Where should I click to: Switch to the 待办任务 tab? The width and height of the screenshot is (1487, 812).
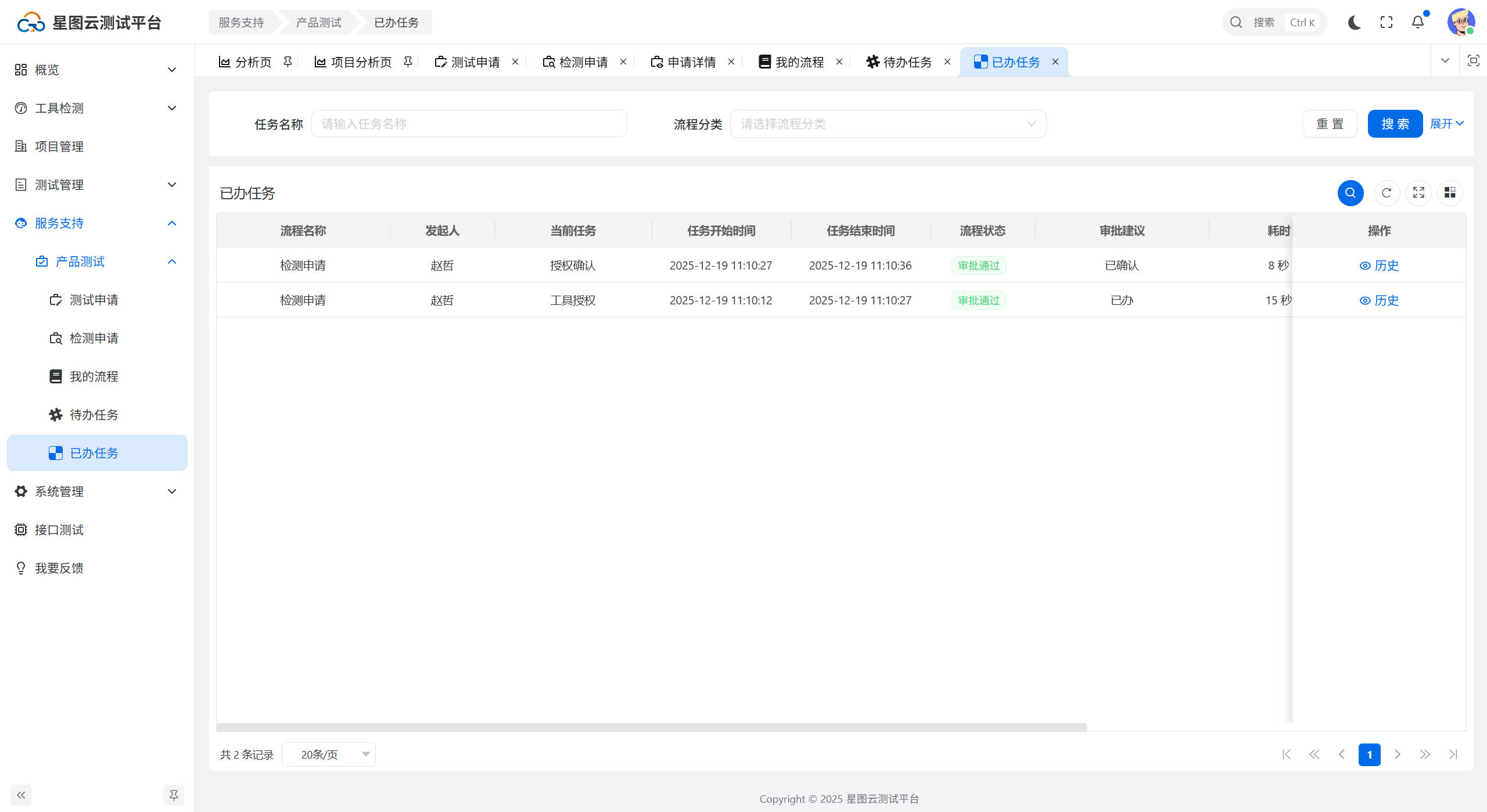click(x=907, y=62)
